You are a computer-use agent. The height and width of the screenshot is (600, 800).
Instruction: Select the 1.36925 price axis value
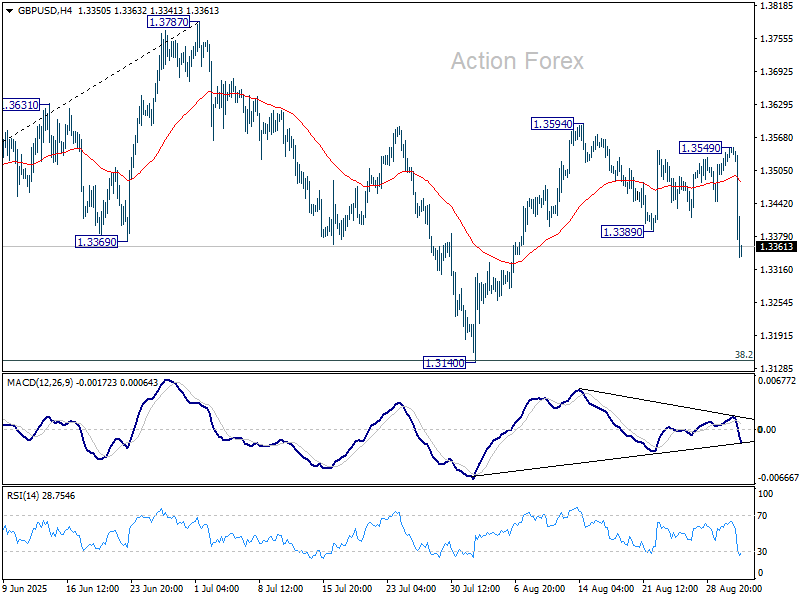click(x=777, y=71)
